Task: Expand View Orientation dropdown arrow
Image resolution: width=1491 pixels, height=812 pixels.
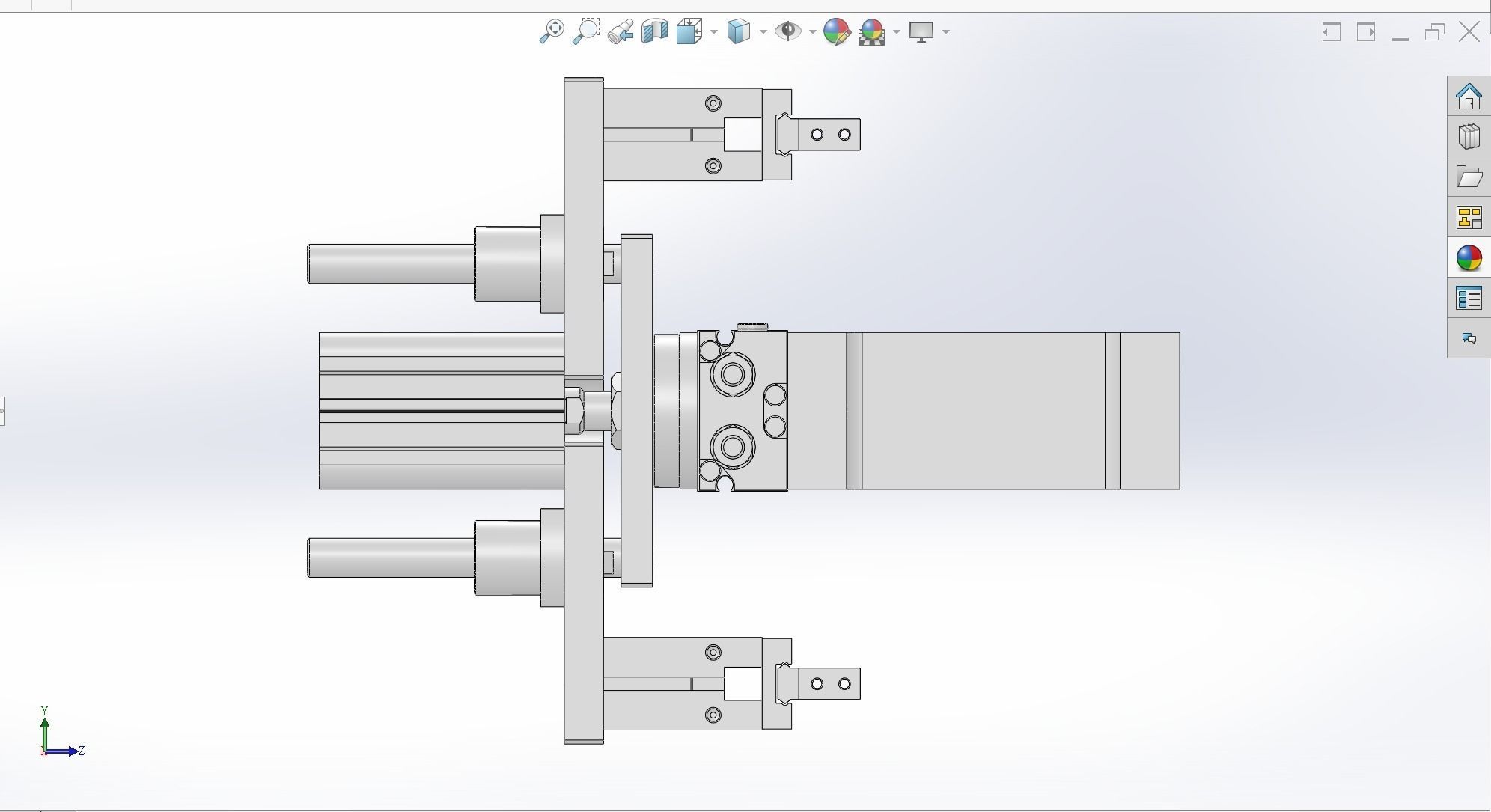Action: (x=714, y=31)
